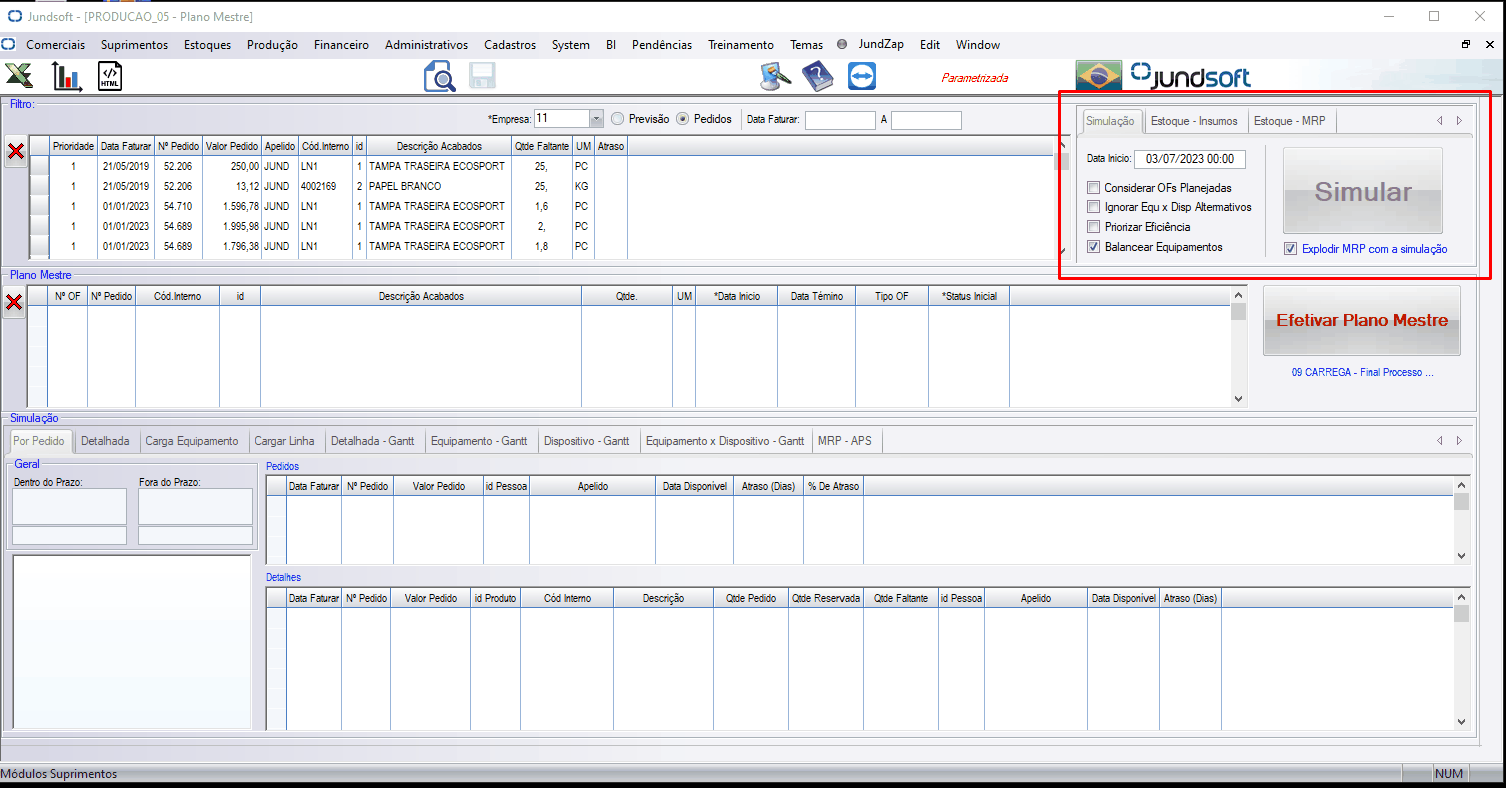Click 09 CARREGA - Final Processo link

(x=1362, y=372)
